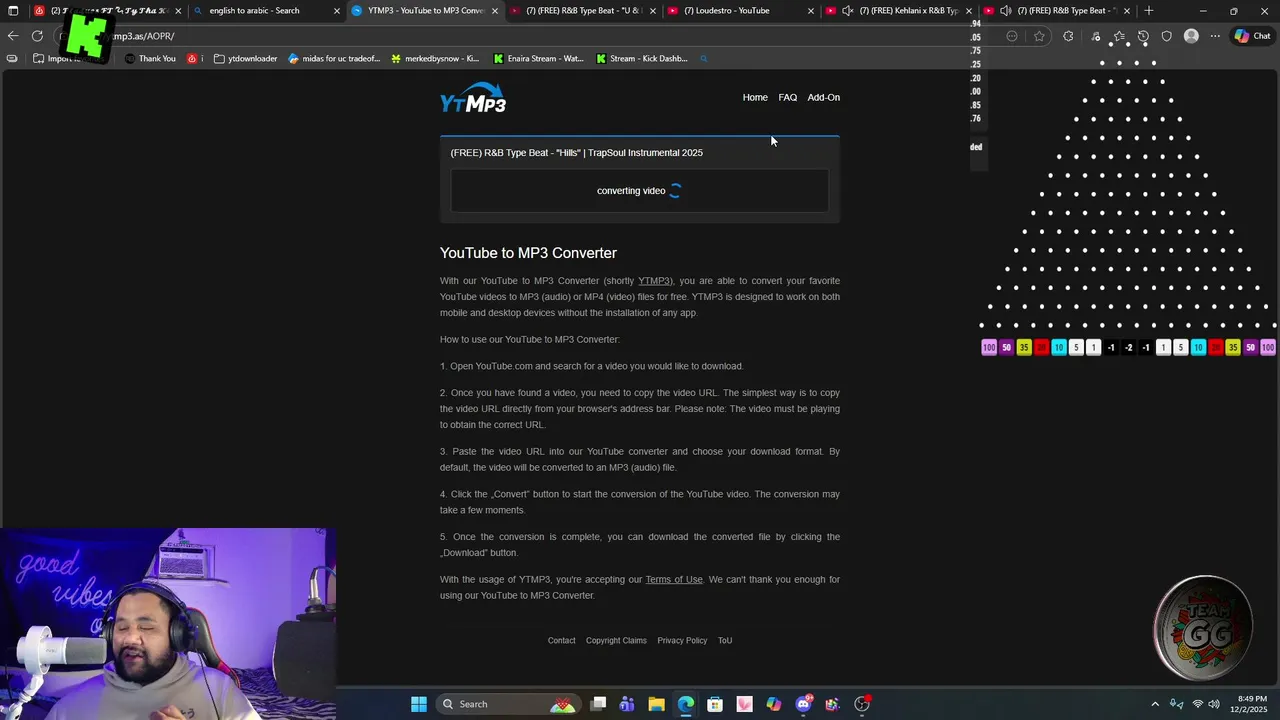This screenshot has height=720, width=1280.
Task: Close the 'english to arabic - Search' tab
Action: point(336,10)
